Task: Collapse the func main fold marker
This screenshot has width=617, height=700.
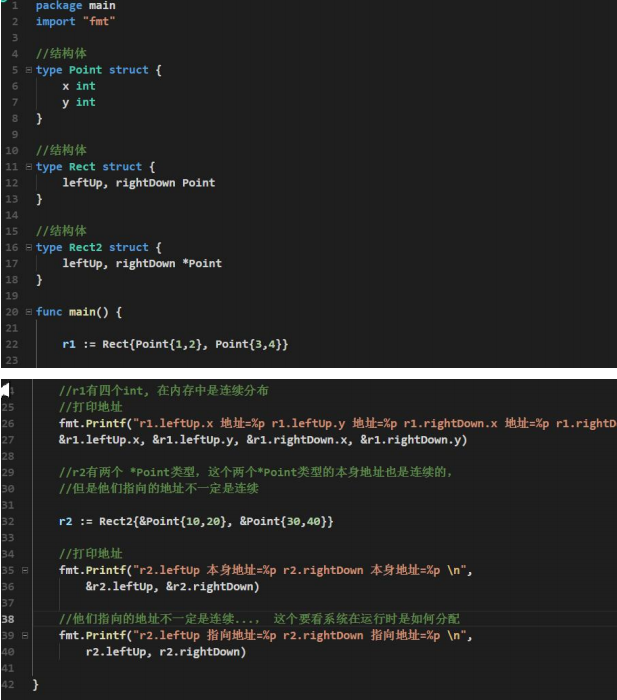Action: tap(29, 312)
